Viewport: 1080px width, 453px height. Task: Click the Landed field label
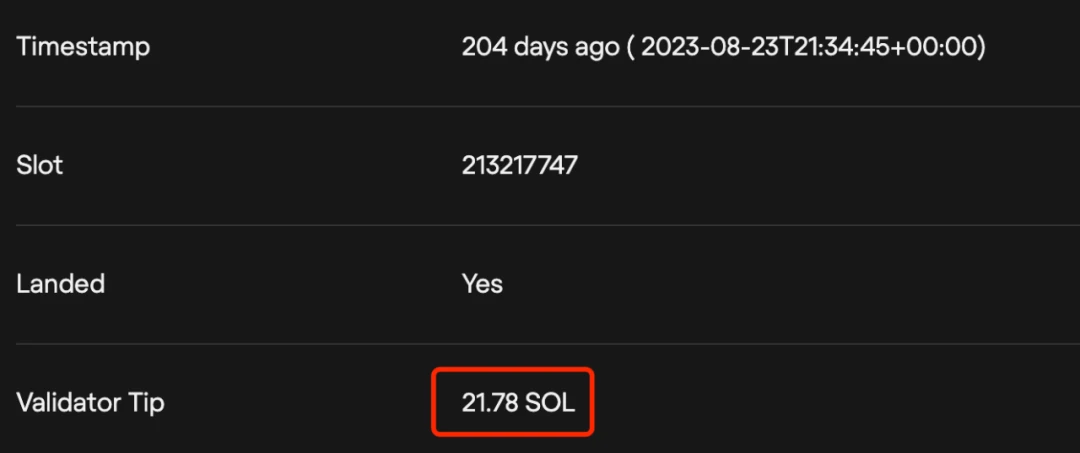coord(60,284)
